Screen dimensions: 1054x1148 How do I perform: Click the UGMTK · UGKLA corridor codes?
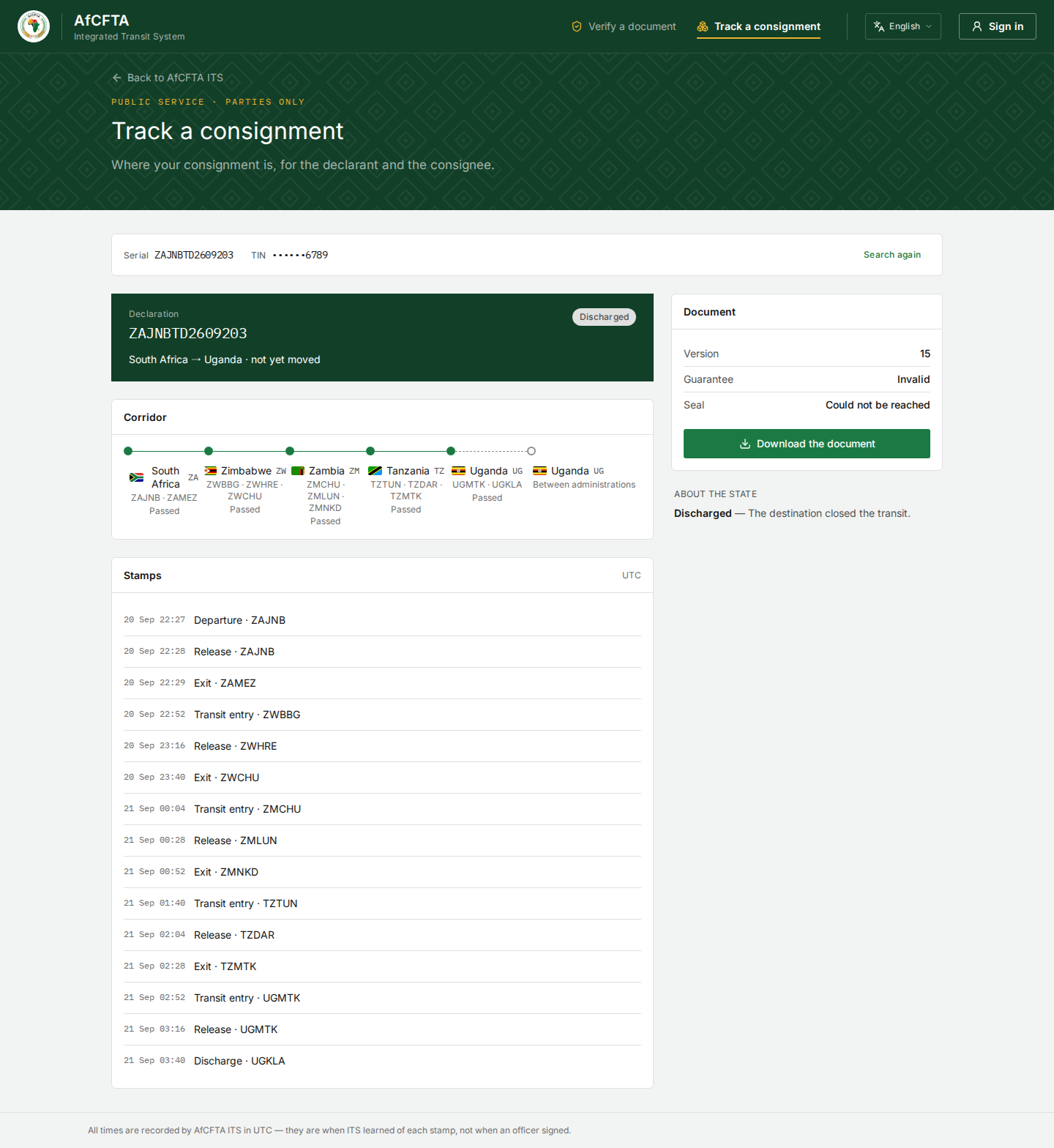[487, 485]
